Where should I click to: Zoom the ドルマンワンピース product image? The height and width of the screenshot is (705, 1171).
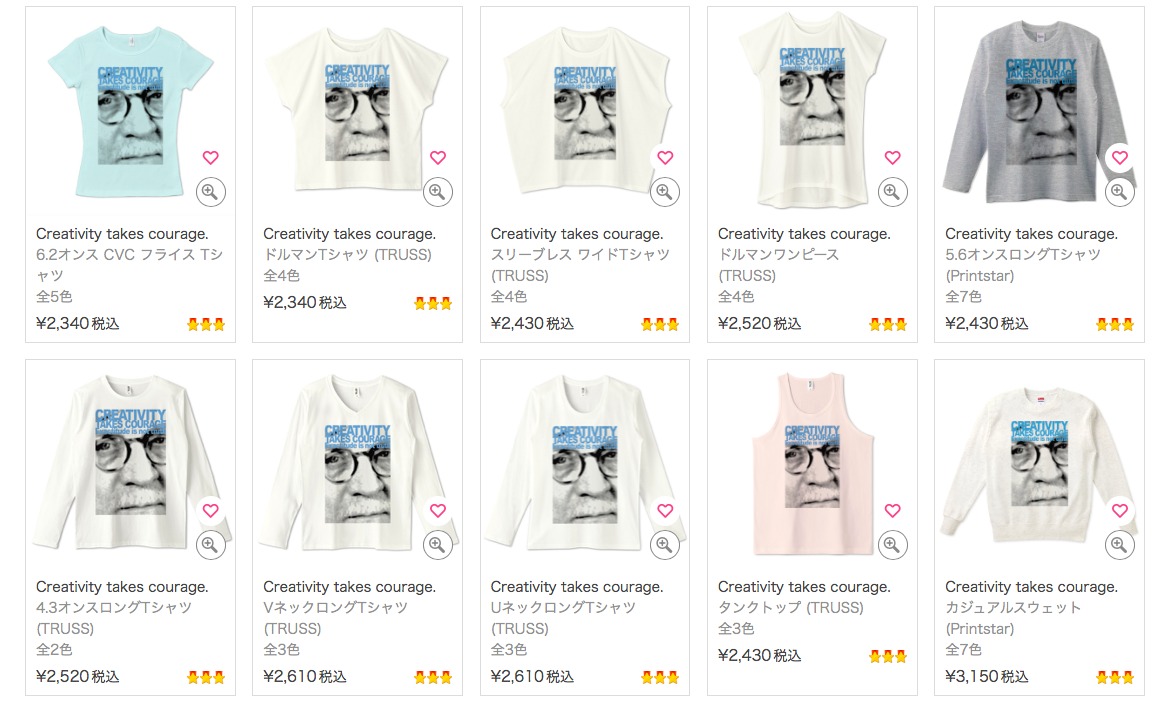(x=892, y=192)
